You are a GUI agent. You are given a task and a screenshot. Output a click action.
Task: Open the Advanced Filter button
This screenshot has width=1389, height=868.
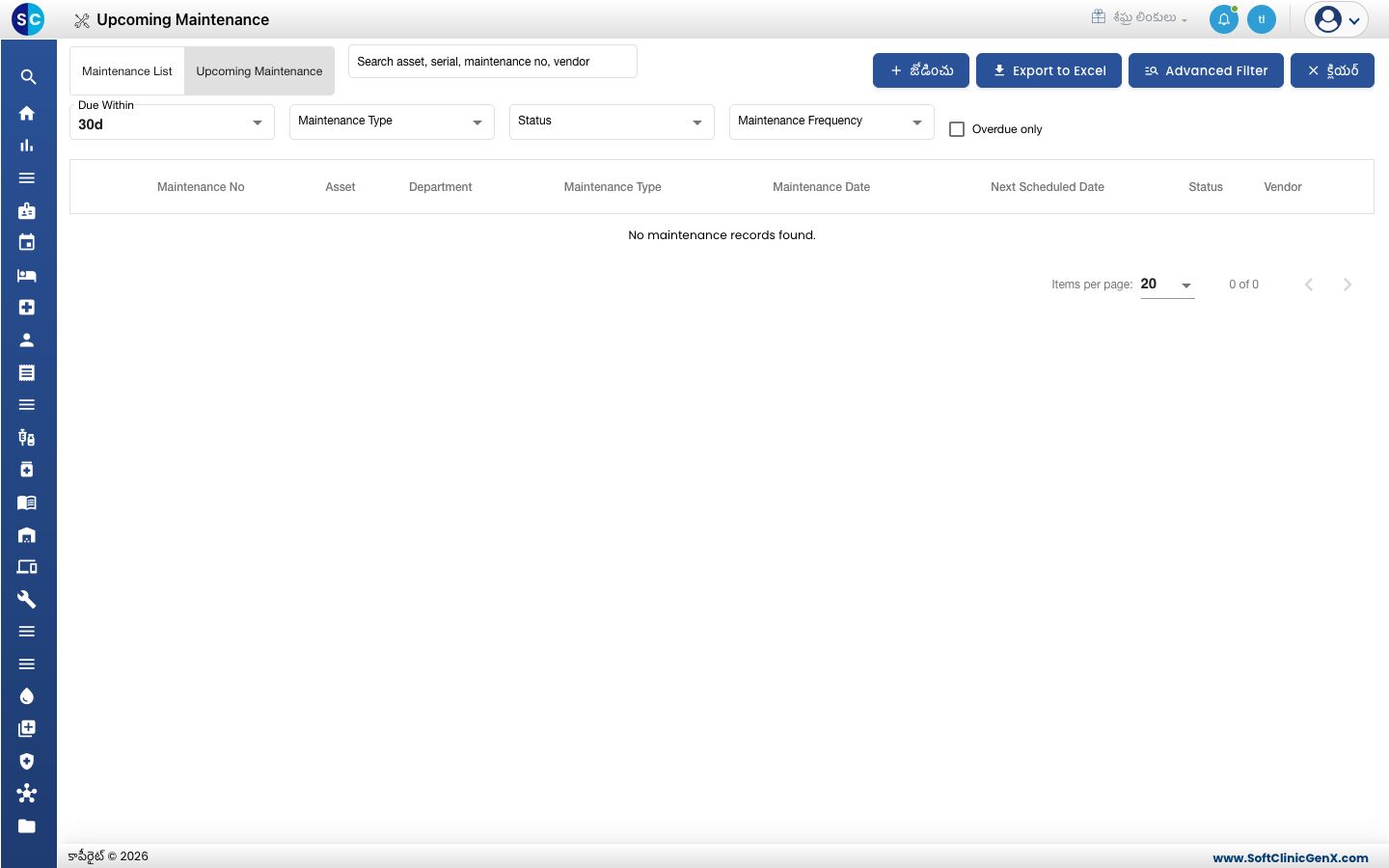(x=1206, y=70)
